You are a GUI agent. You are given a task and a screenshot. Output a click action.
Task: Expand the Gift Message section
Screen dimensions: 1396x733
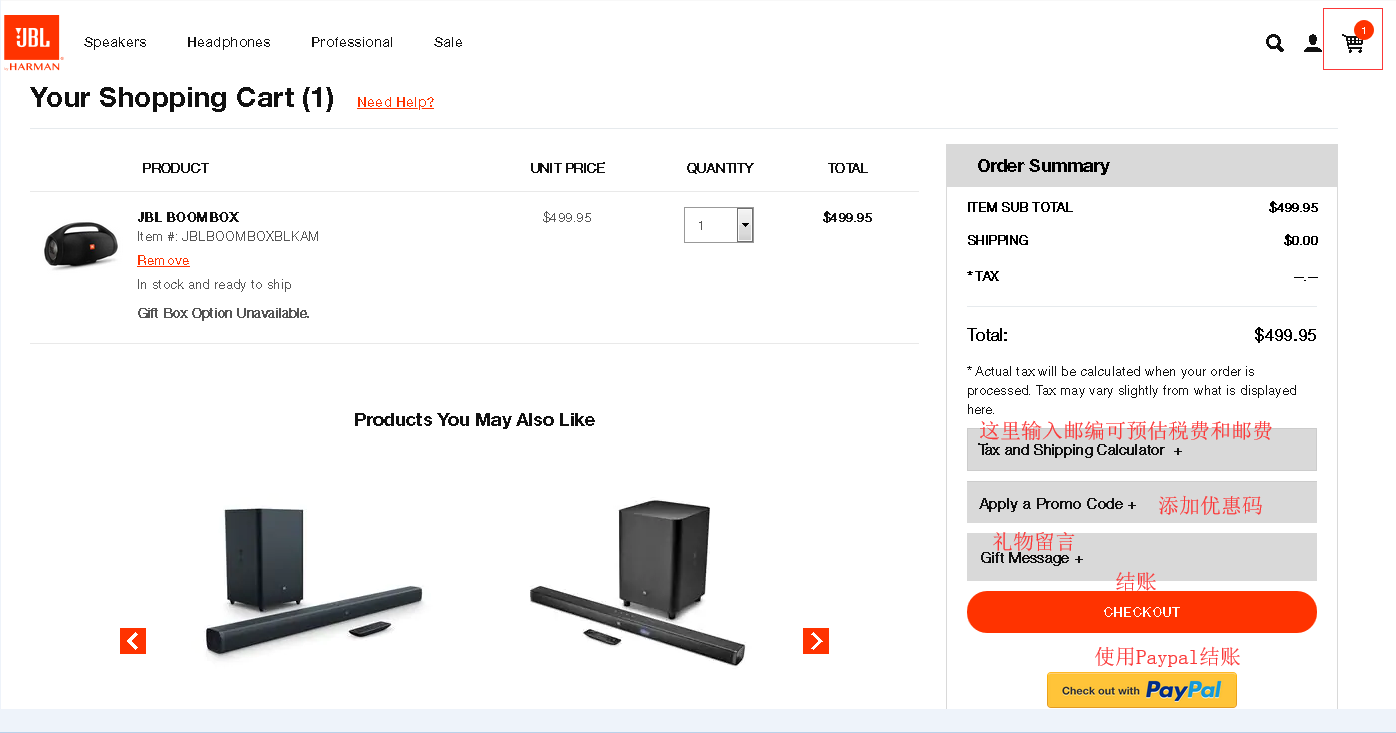1141,558
